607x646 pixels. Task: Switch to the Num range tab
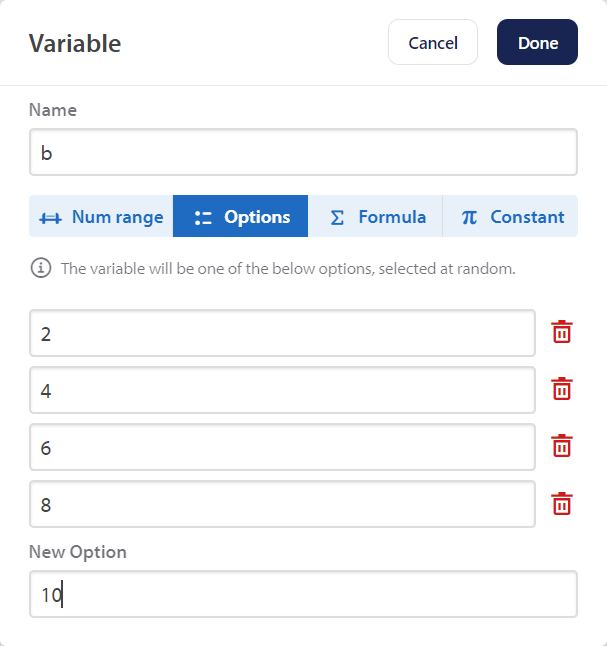tap(101, 216)
